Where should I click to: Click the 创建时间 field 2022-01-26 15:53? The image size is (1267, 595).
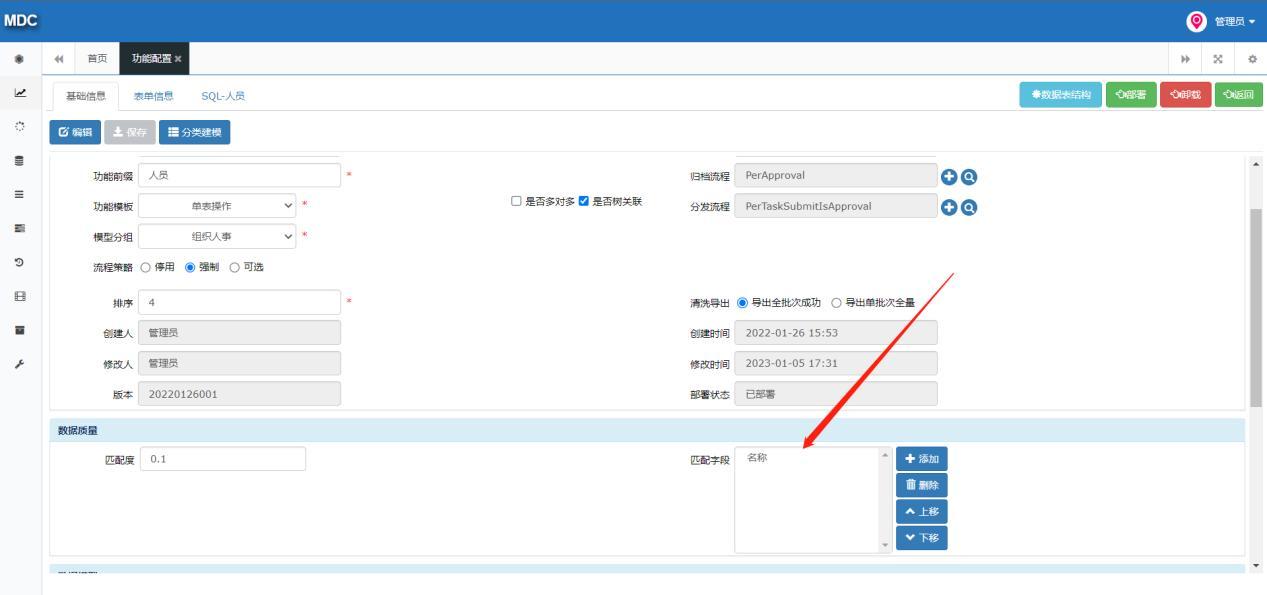836,333
